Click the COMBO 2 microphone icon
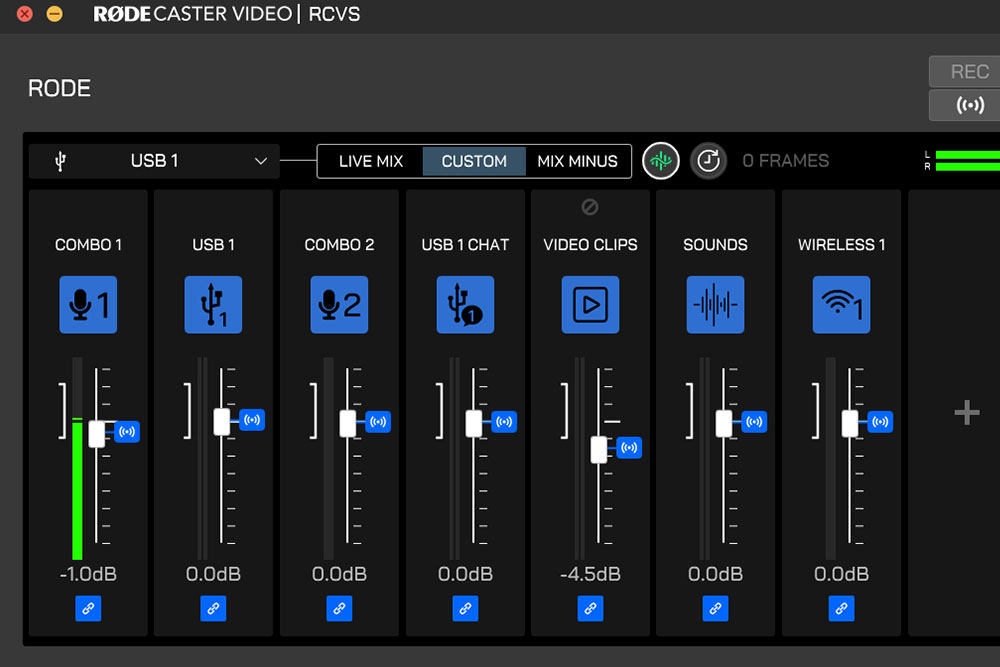Screen dimensions: 1000x667 339,305
